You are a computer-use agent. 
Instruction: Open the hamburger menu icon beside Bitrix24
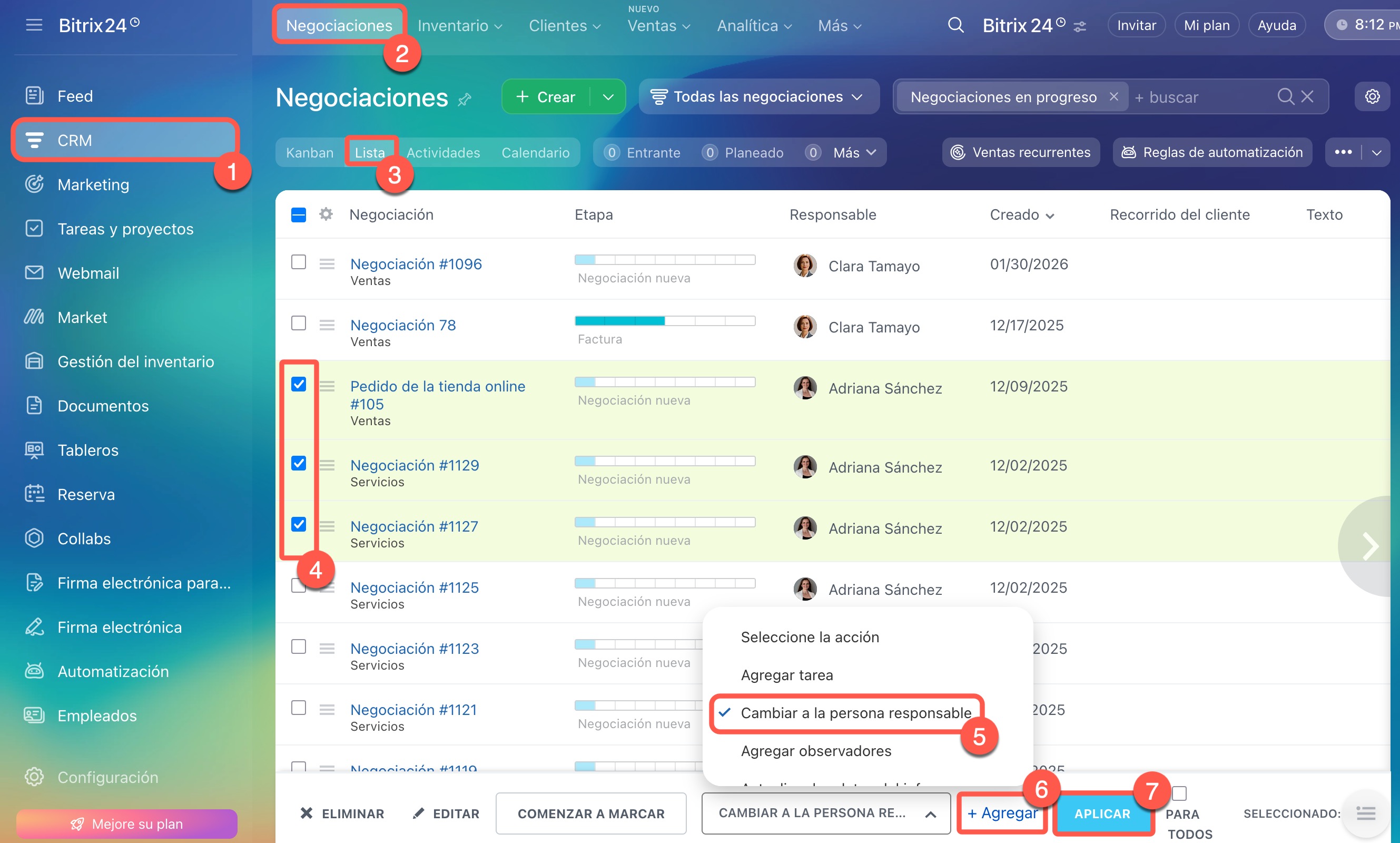34,25
